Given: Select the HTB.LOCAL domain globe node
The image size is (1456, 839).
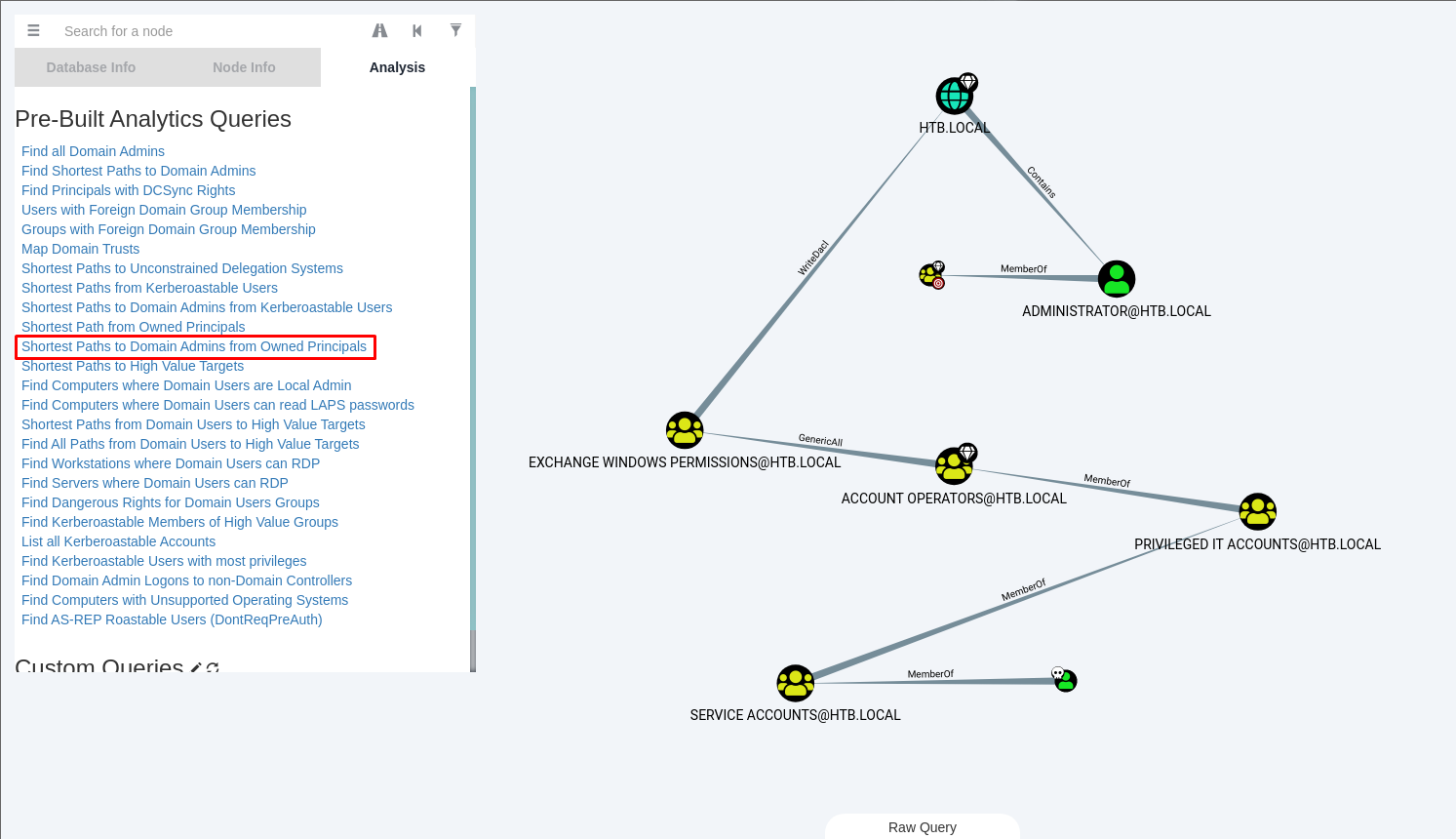Looking at the screenshot, I should point(954,97).
